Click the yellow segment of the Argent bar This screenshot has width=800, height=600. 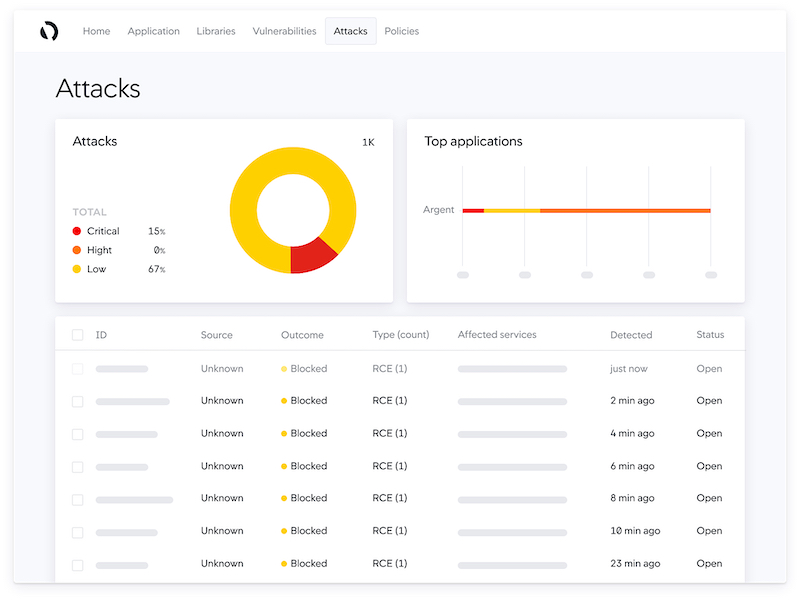pyautogui.click(x=512, y=211)
